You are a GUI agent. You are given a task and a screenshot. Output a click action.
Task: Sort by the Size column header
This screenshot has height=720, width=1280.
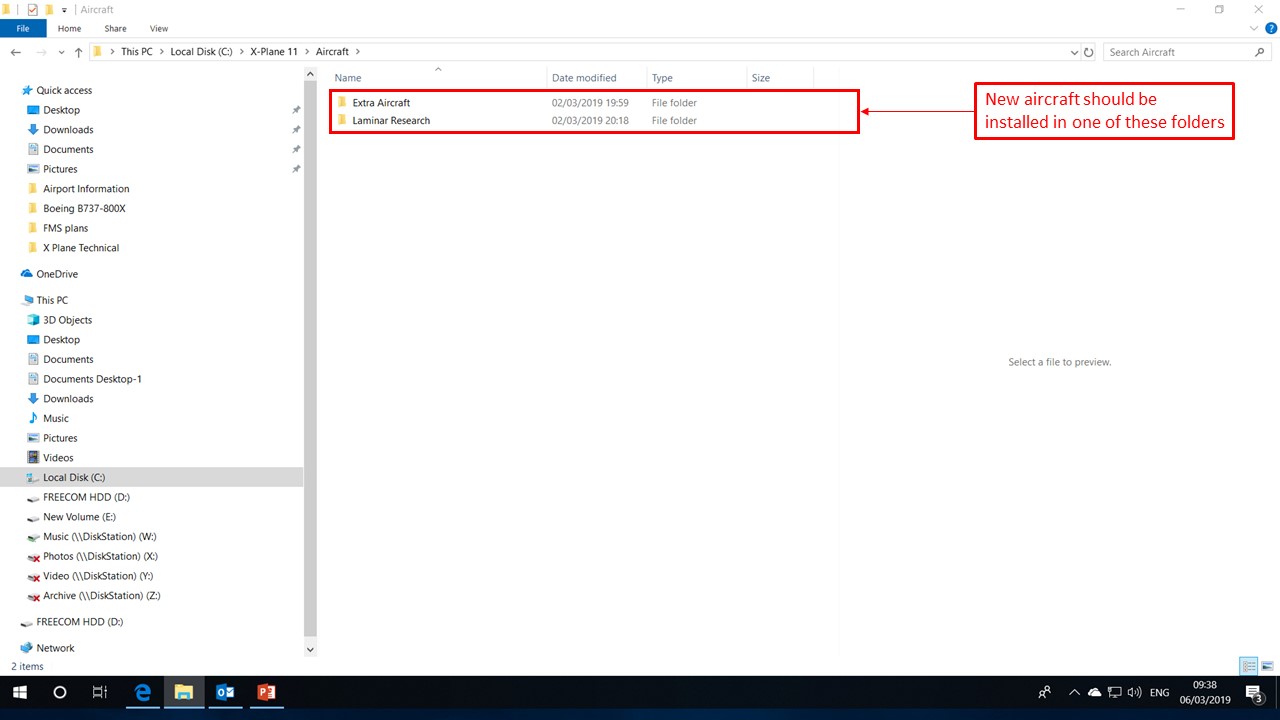[780, 77]
